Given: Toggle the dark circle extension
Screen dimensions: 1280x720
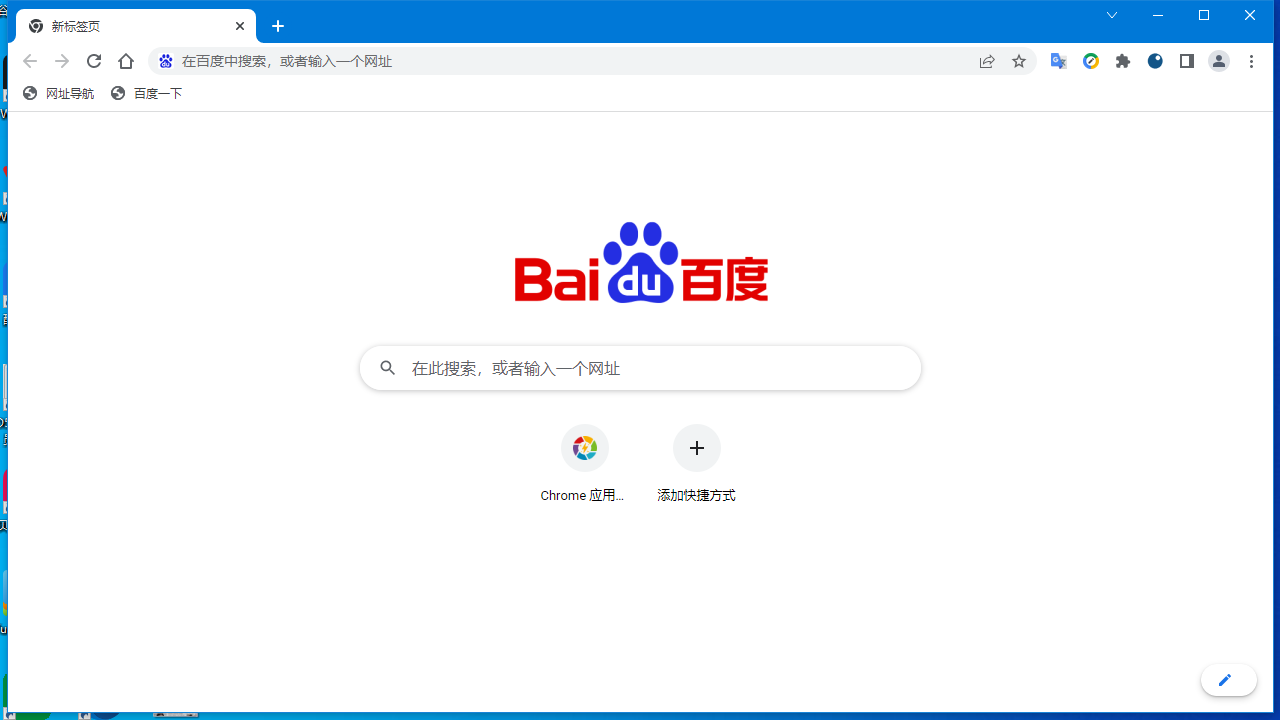Looking at the screenshot, I should pyautogui.click(x=1155, y=61).
